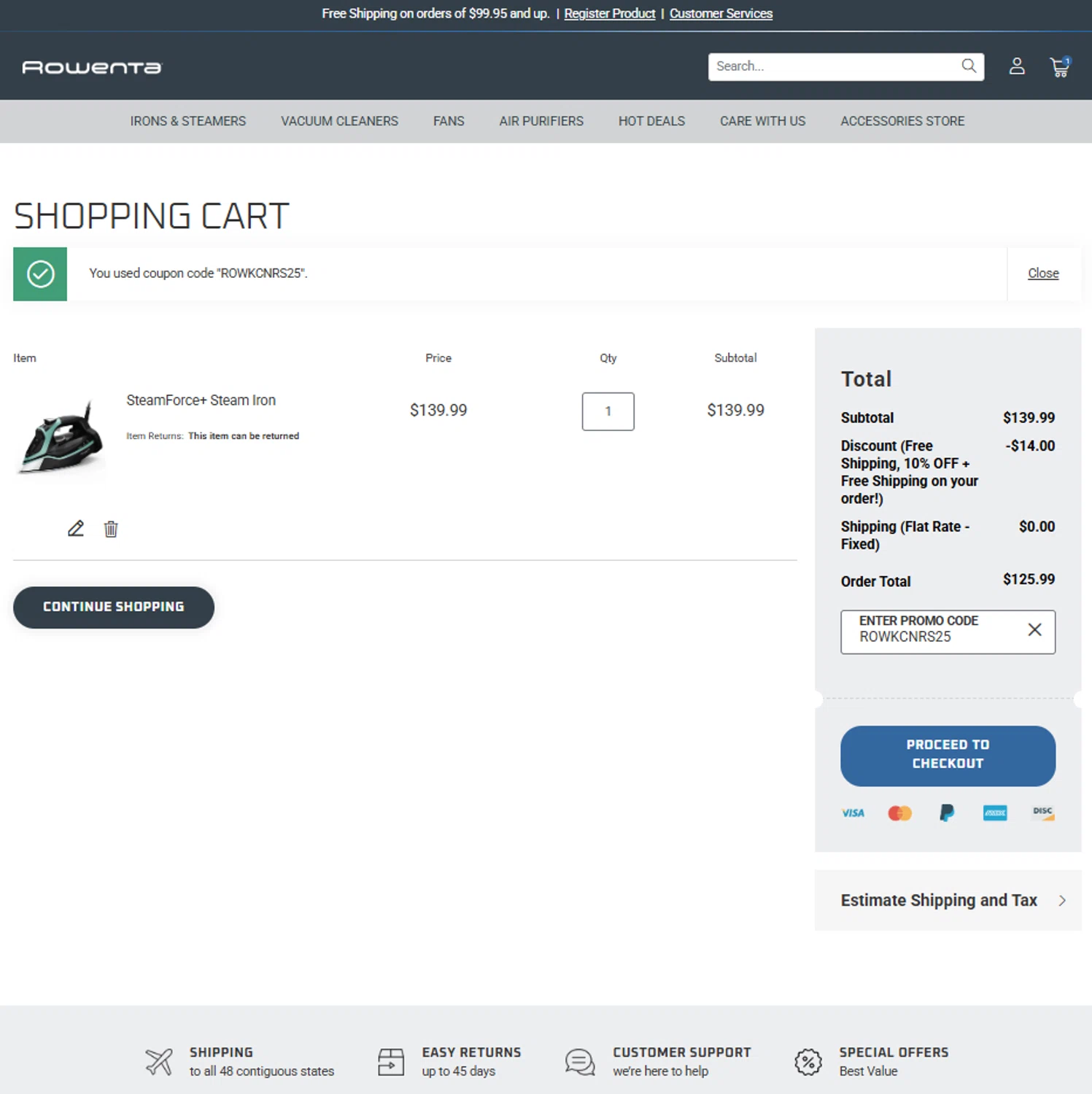Click the American Express payment icon
This screenshot has height=1094, width=1092.
point(995,812)
